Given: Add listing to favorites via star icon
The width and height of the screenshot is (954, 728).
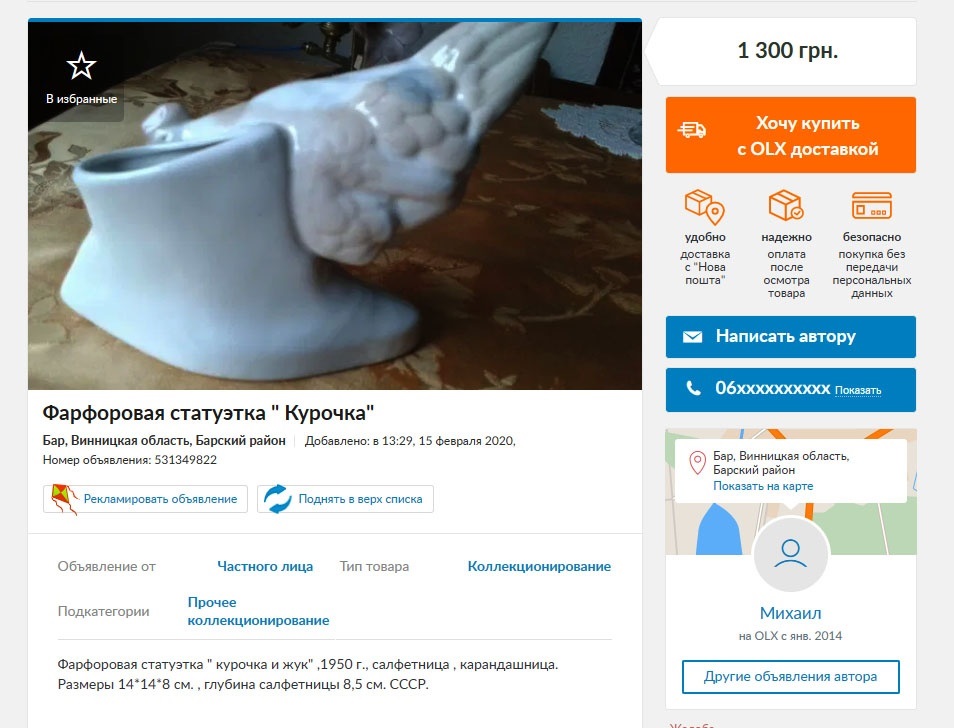Looking at the screenshot, I should point(82,66).
